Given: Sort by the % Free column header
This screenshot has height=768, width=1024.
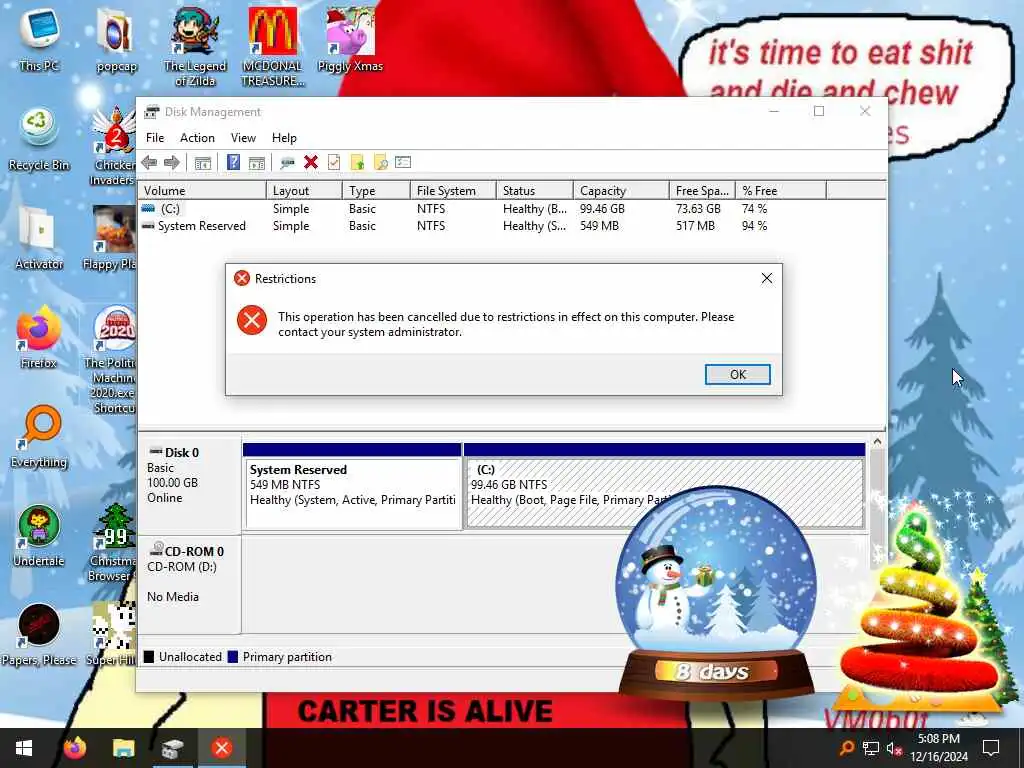Looking at the screenshot, I should [x=781, y=191].
